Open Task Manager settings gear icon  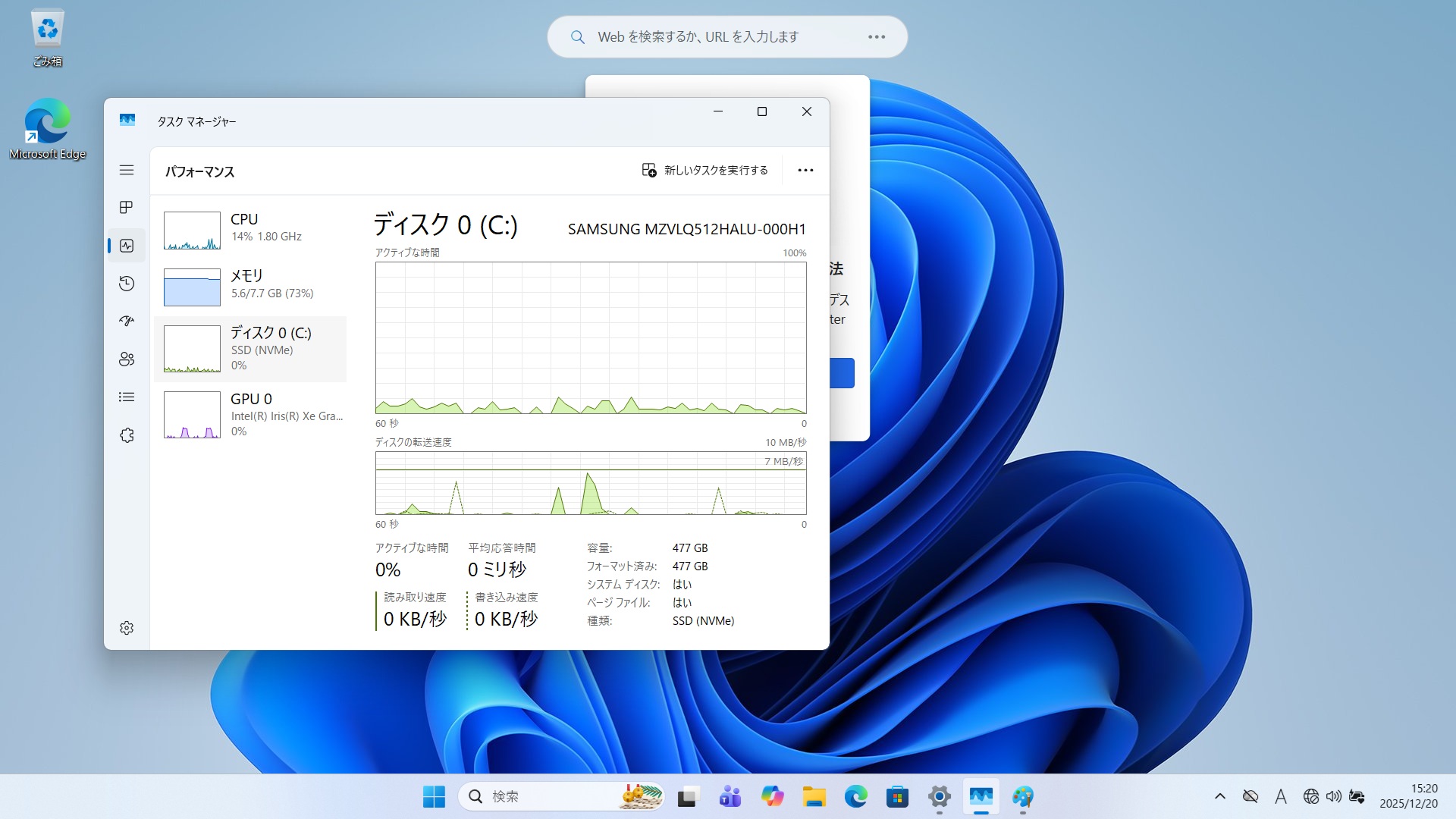[127, 628]
